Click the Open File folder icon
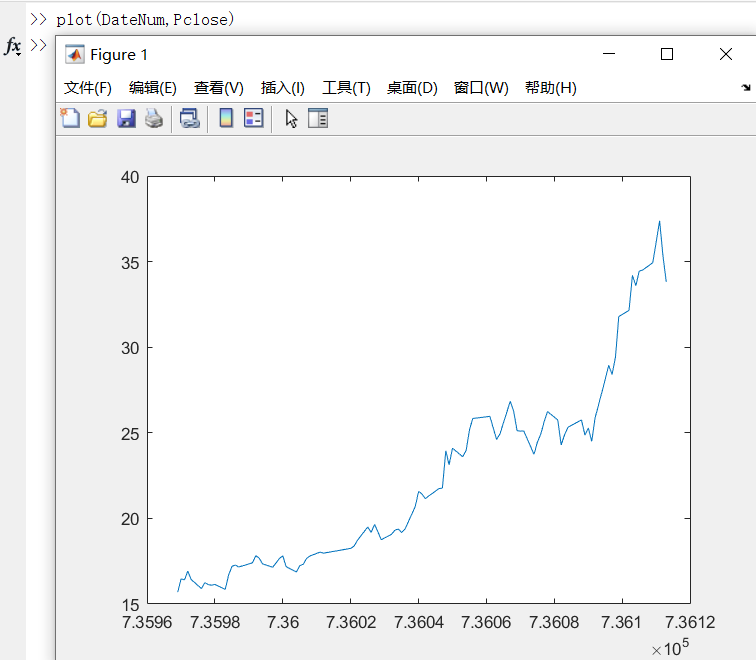Screen dimensions: 756x660 tap(97, 119)
